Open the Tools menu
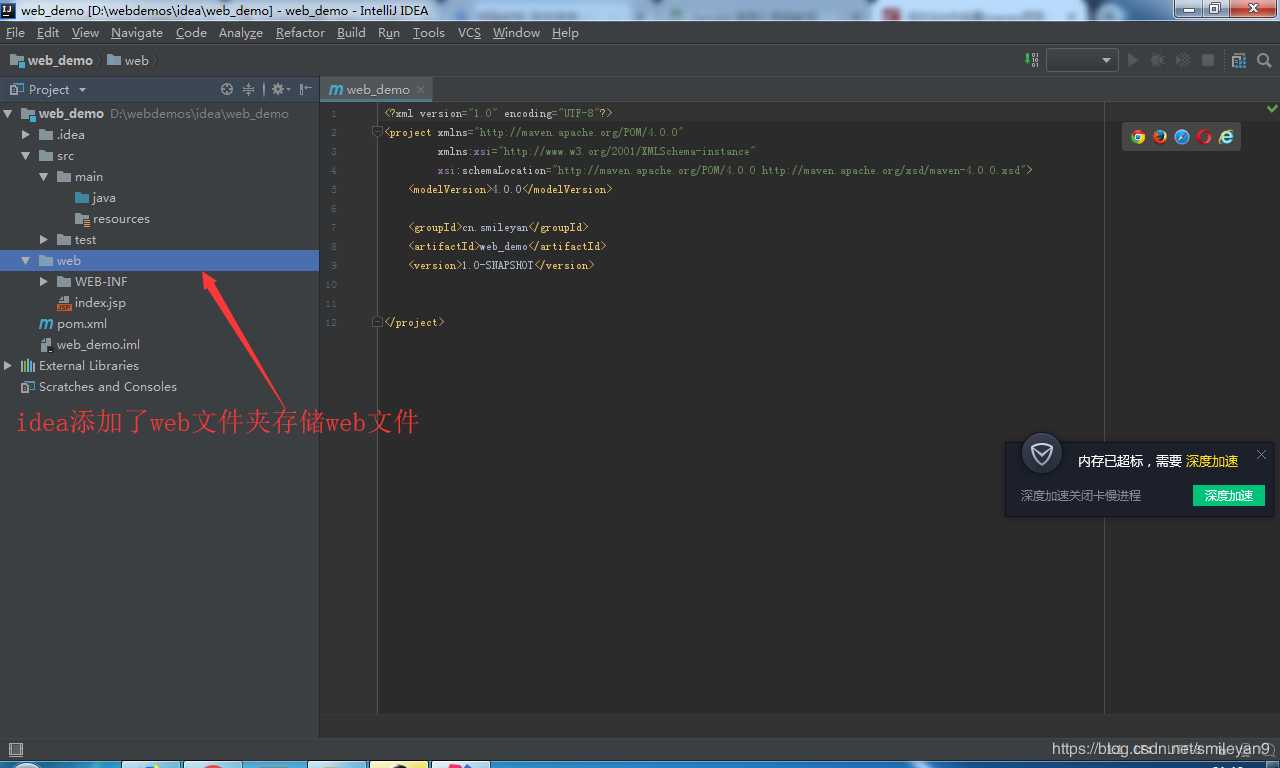Viewport: 1280px width, 768px height. (x=428, y=33)
